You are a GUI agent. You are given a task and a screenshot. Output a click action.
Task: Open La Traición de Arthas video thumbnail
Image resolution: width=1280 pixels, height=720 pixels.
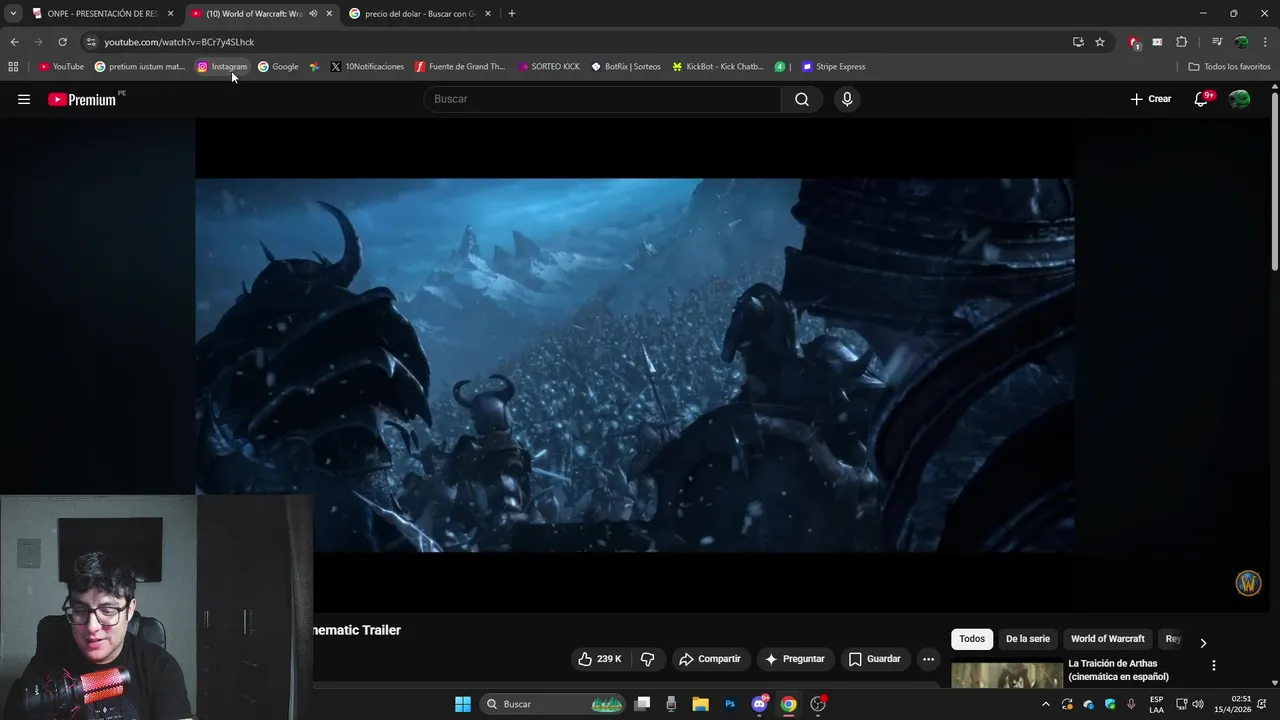click(x=1007, y=676)
